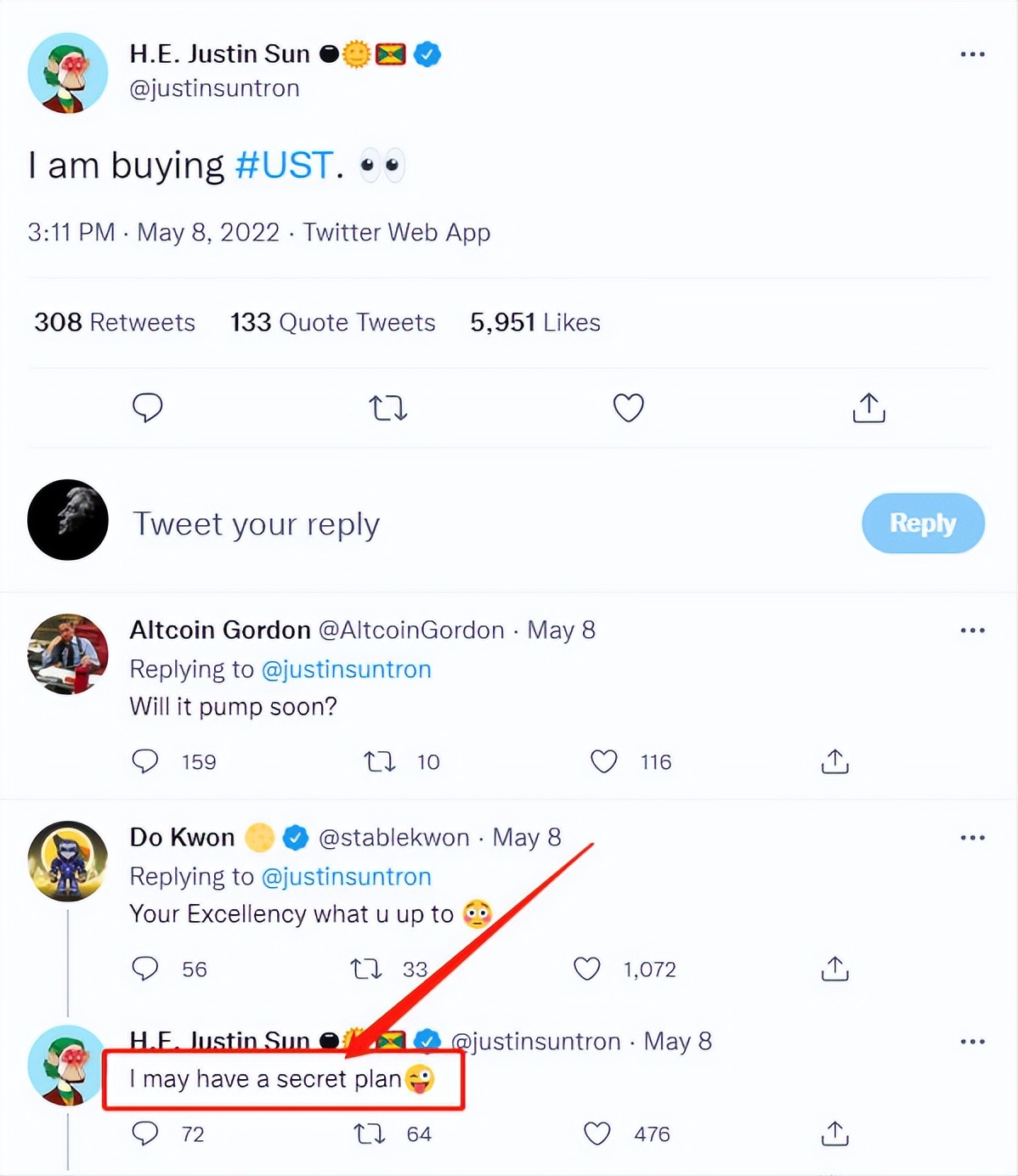This screenshot has width=1018, height=1176.
Task: Open more options on Do Kwon's reply
Action: tap(972, 838)
